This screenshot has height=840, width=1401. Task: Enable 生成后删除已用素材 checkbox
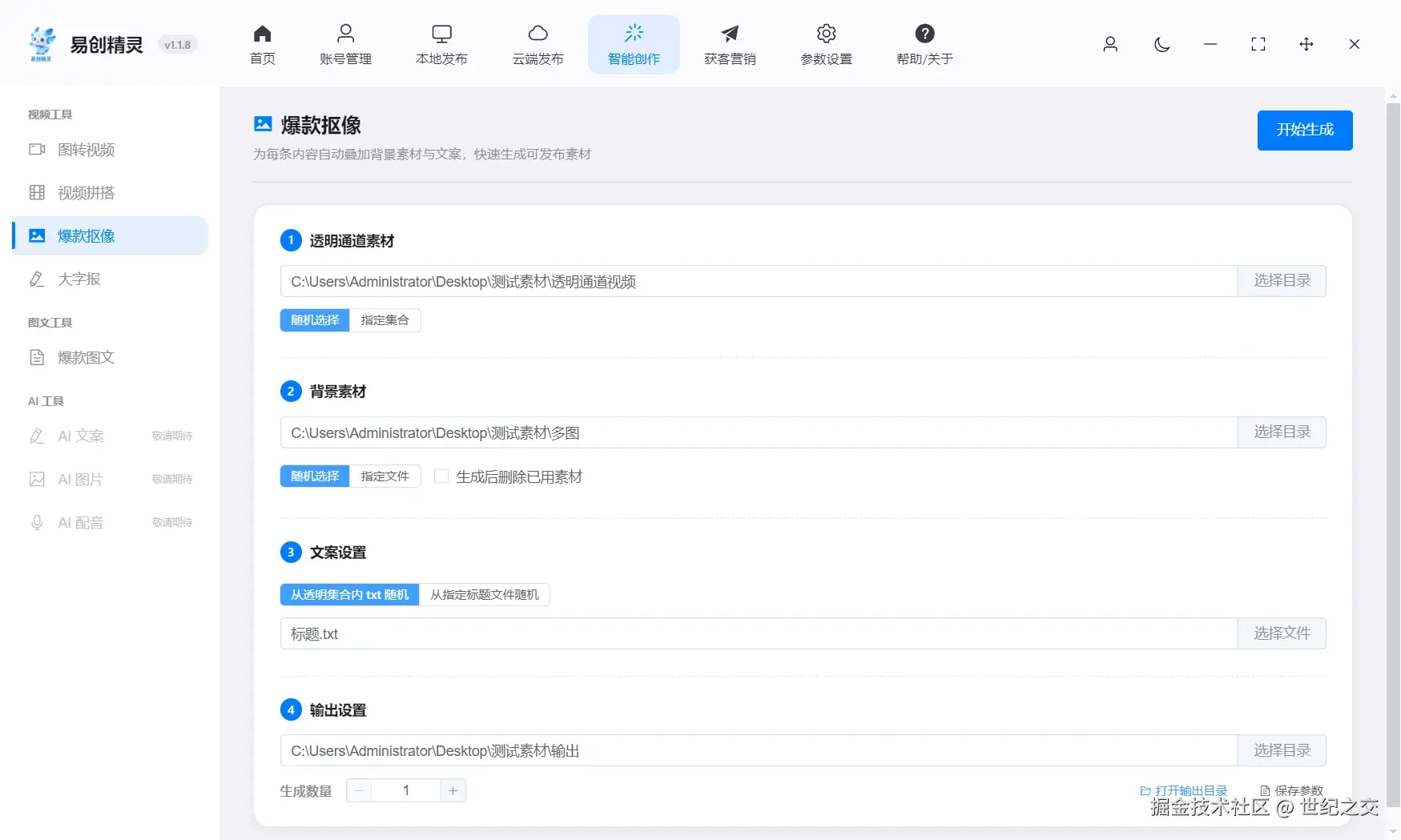441,476
